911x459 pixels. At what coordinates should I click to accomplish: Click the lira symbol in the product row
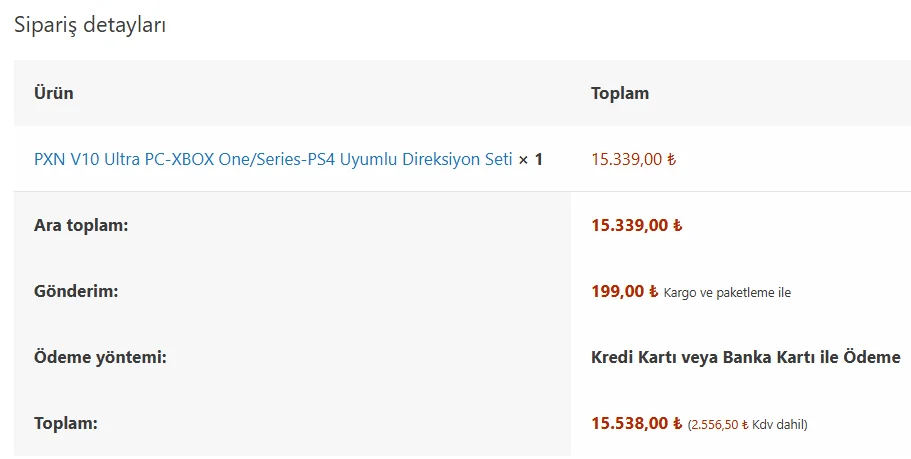click(x=671, y=159)
